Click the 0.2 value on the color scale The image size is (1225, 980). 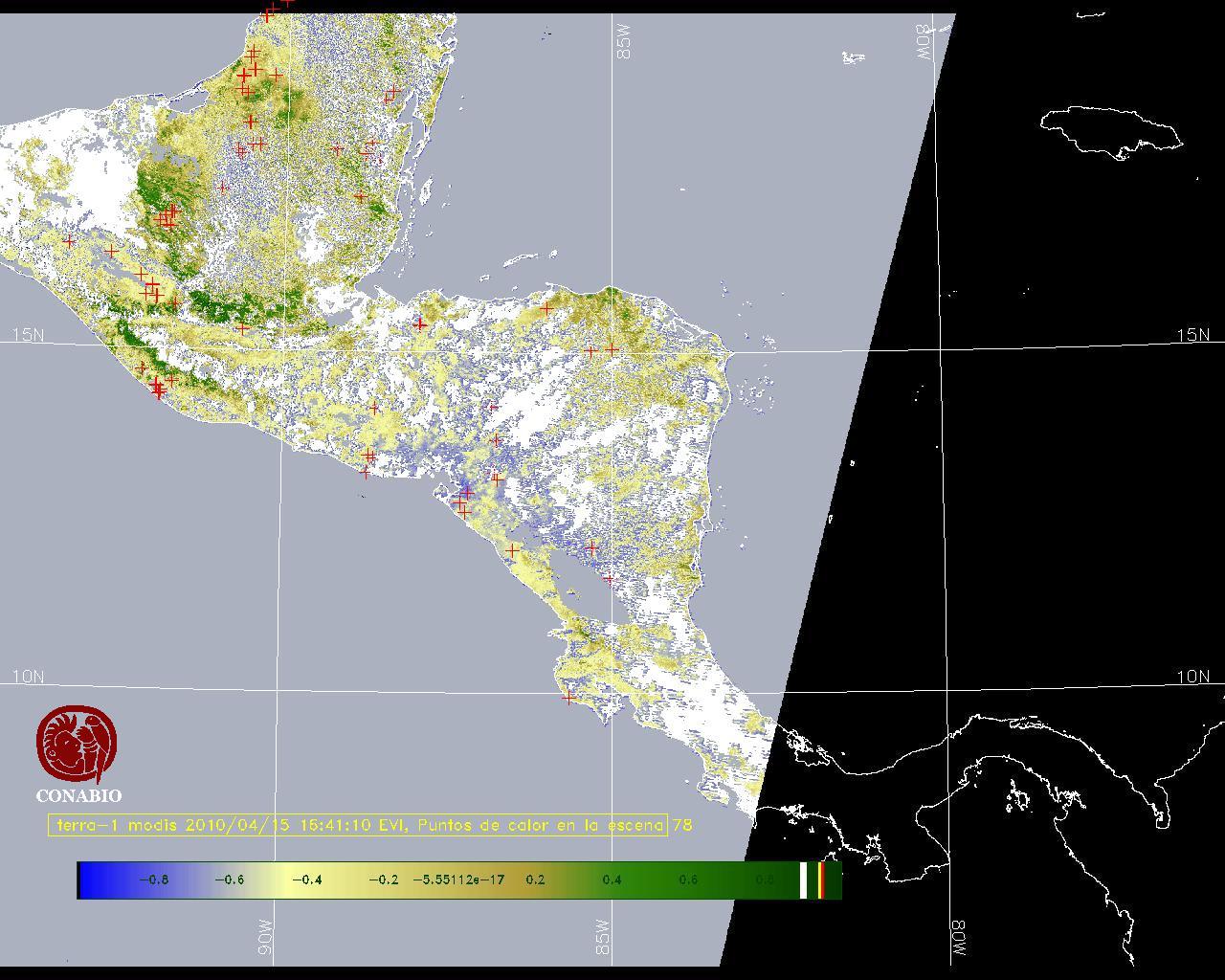pyautogui.click(x=535, y=880)
